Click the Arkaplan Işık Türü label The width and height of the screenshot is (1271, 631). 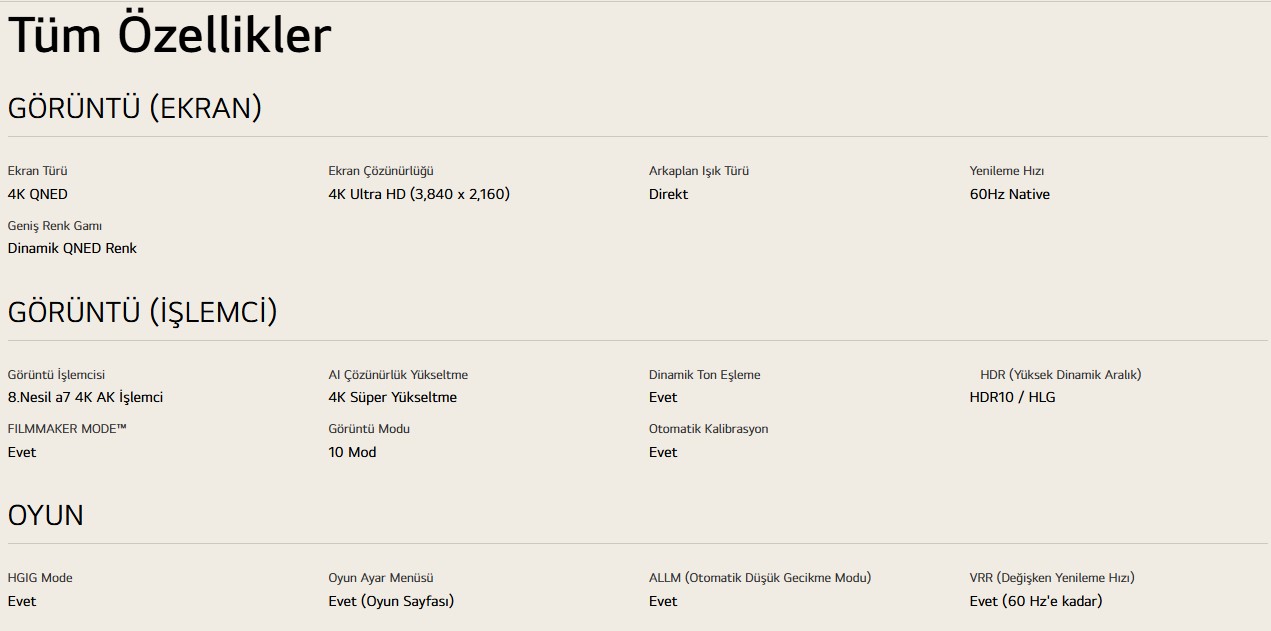(699, 171)
